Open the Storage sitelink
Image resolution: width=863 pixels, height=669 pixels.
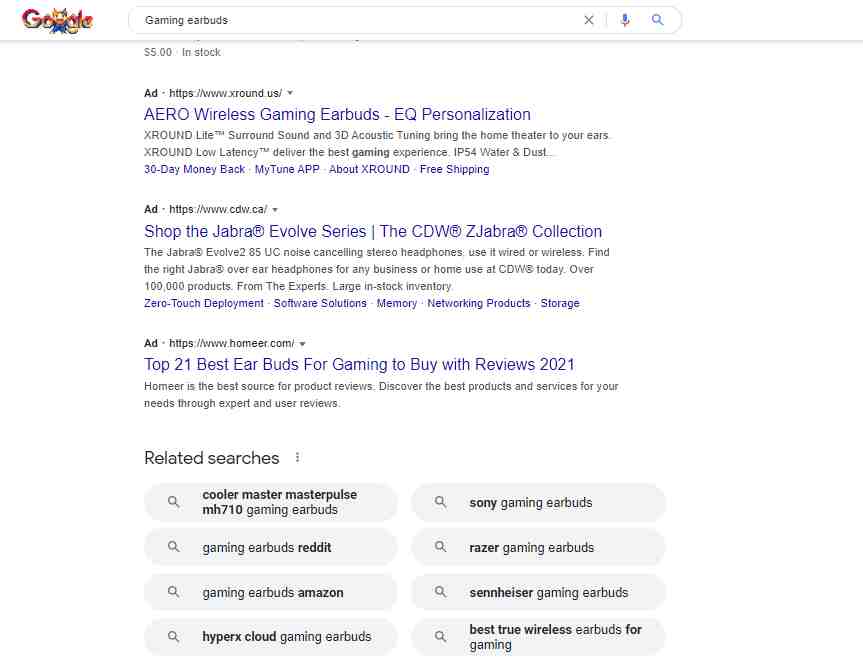click(x=560, y=303)
